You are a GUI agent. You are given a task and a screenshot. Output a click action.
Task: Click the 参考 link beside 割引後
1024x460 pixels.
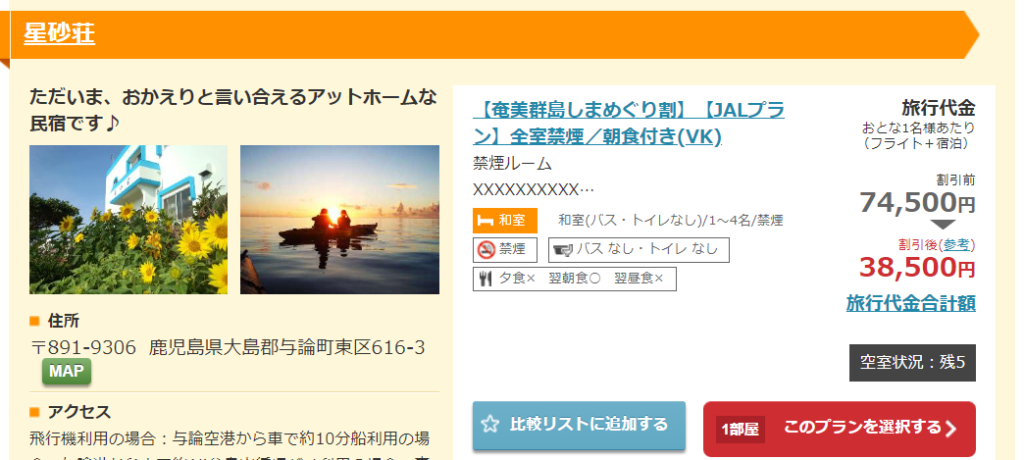point(957,244)
